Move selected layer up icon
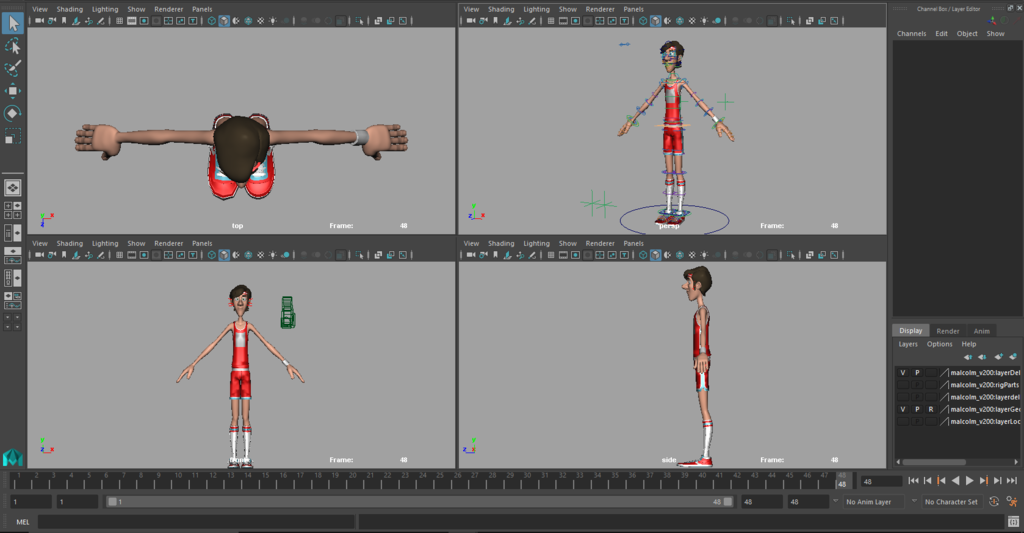Screen dimensions: 1024x533 (x=968, y=357)
